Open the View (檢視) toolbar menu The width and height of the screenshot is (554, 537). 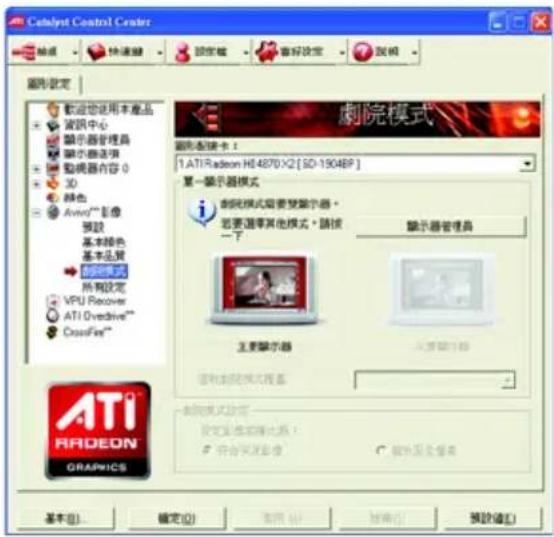coord(44,52)
